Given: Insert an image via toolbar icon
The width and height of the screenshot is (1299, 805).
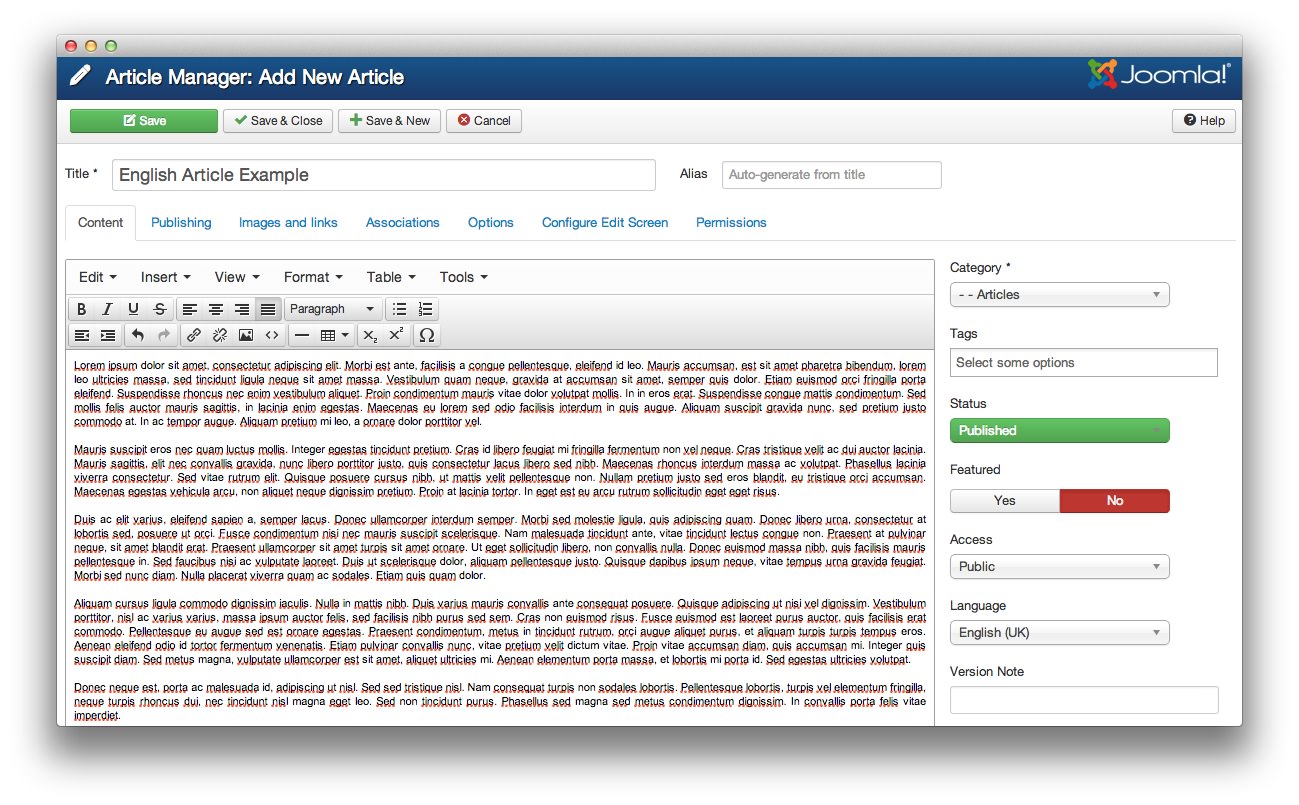Looking at the screenshot, I should [245, 335].
